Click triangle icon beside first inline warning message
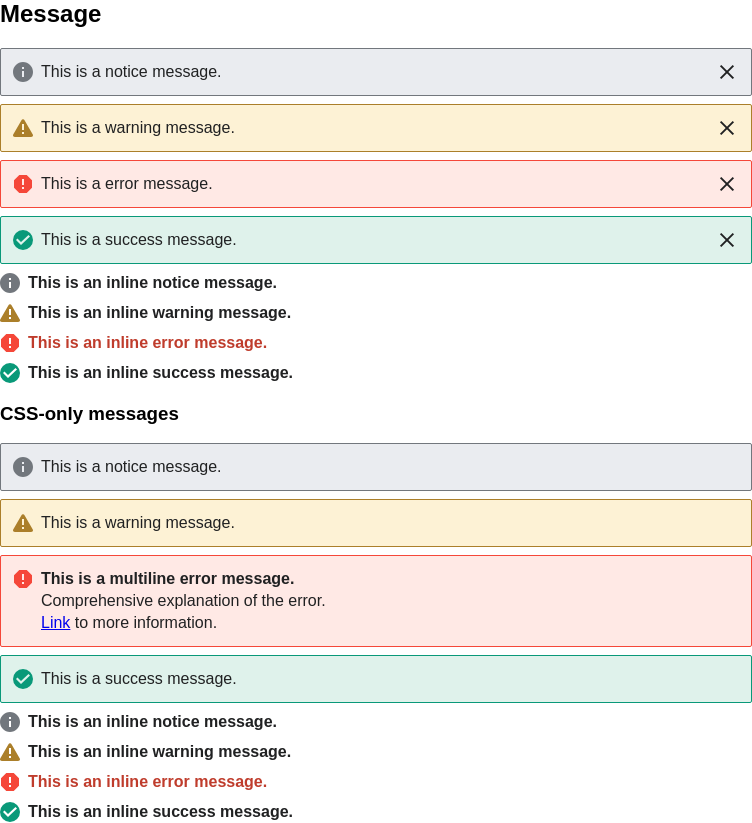This screenshot has width=752, height=823. [10, 313]
